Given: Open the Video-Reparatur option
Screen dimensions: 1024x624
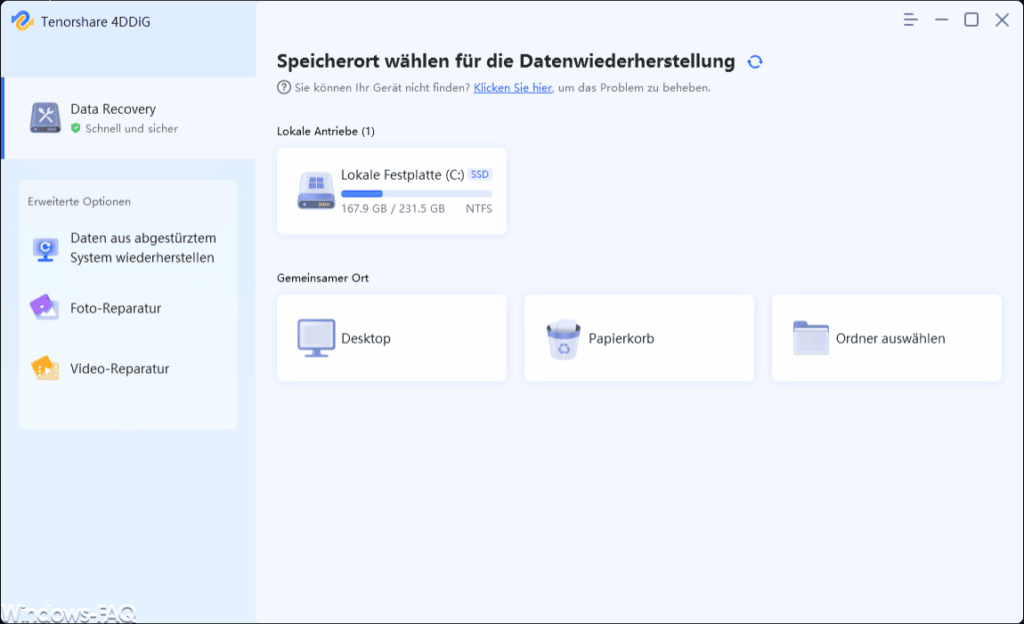Looking at the screenshot, I should (129, 369).
